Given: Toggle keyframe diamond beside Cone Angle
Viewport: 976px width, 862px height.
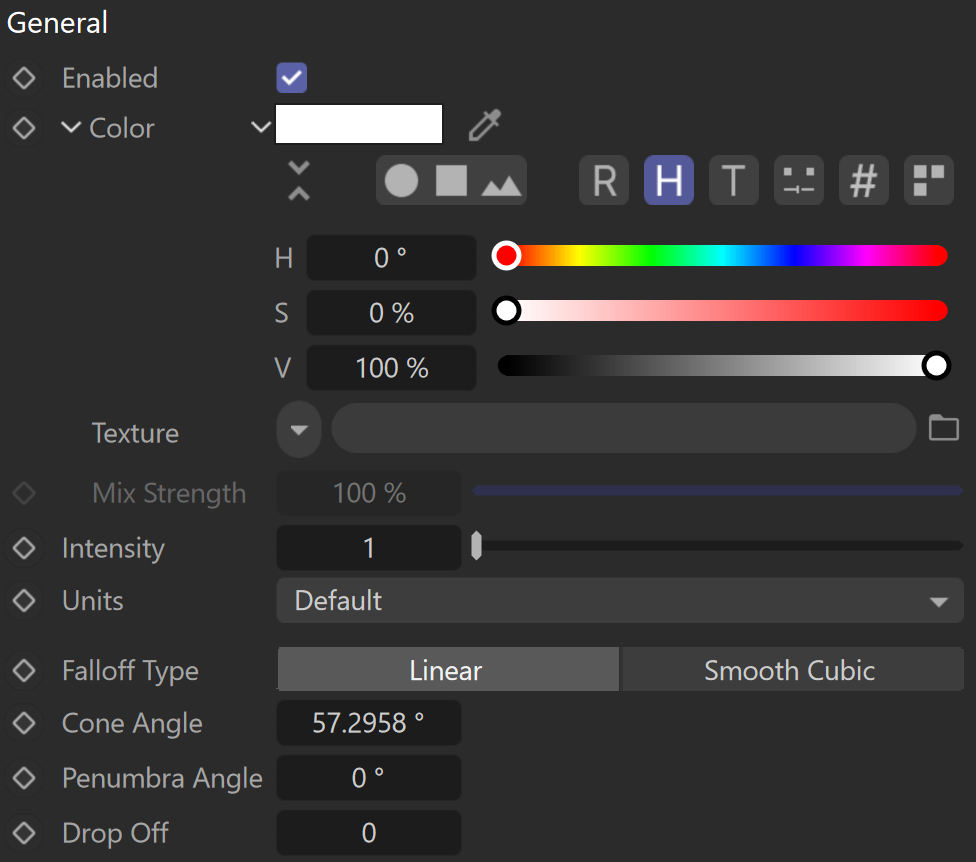Looking at the screenshot, I should [24, 723].
